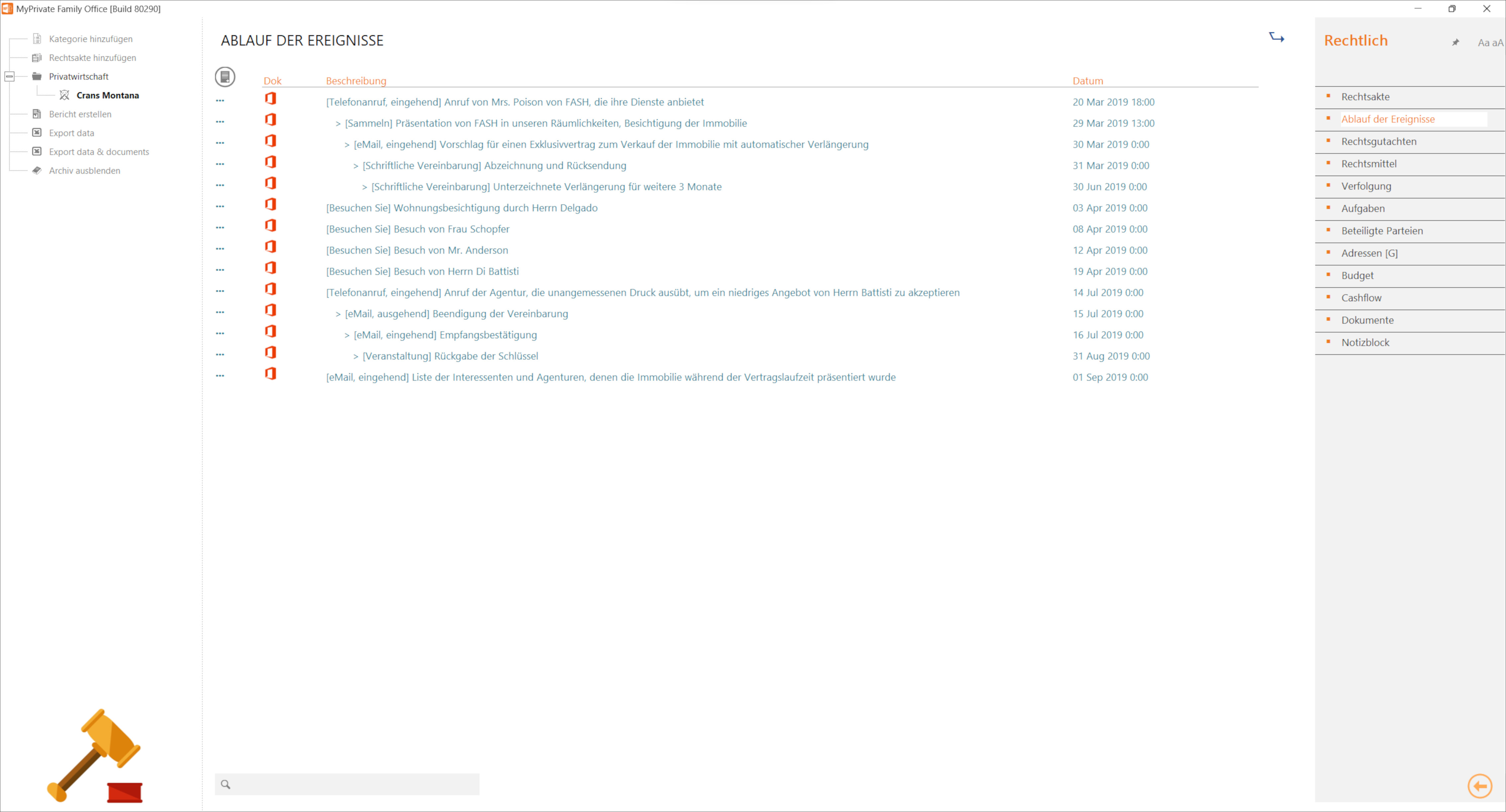Click the round document list icon
This screenshot has height=812, width=1506.
point(225,76)
